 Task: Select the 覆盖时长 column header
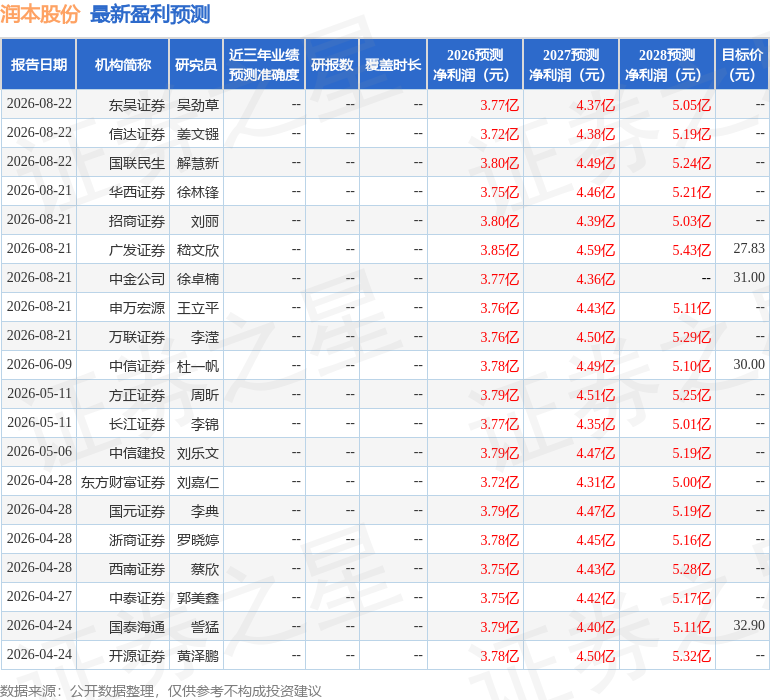tap(393, 64)
